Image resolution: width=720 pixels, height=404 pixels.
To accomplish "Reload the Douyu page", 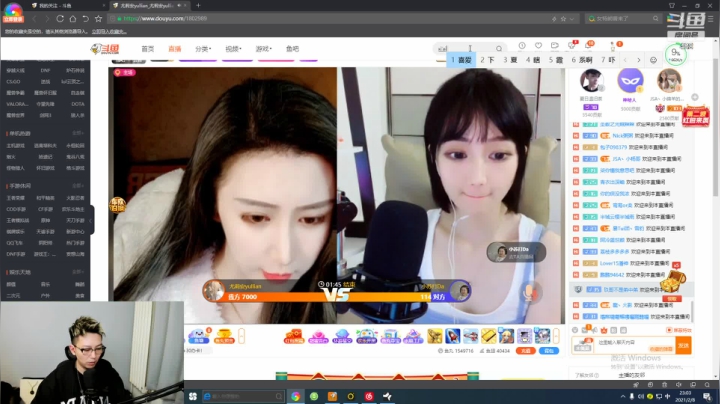I will pyautogui.click(x=60, y=19).
